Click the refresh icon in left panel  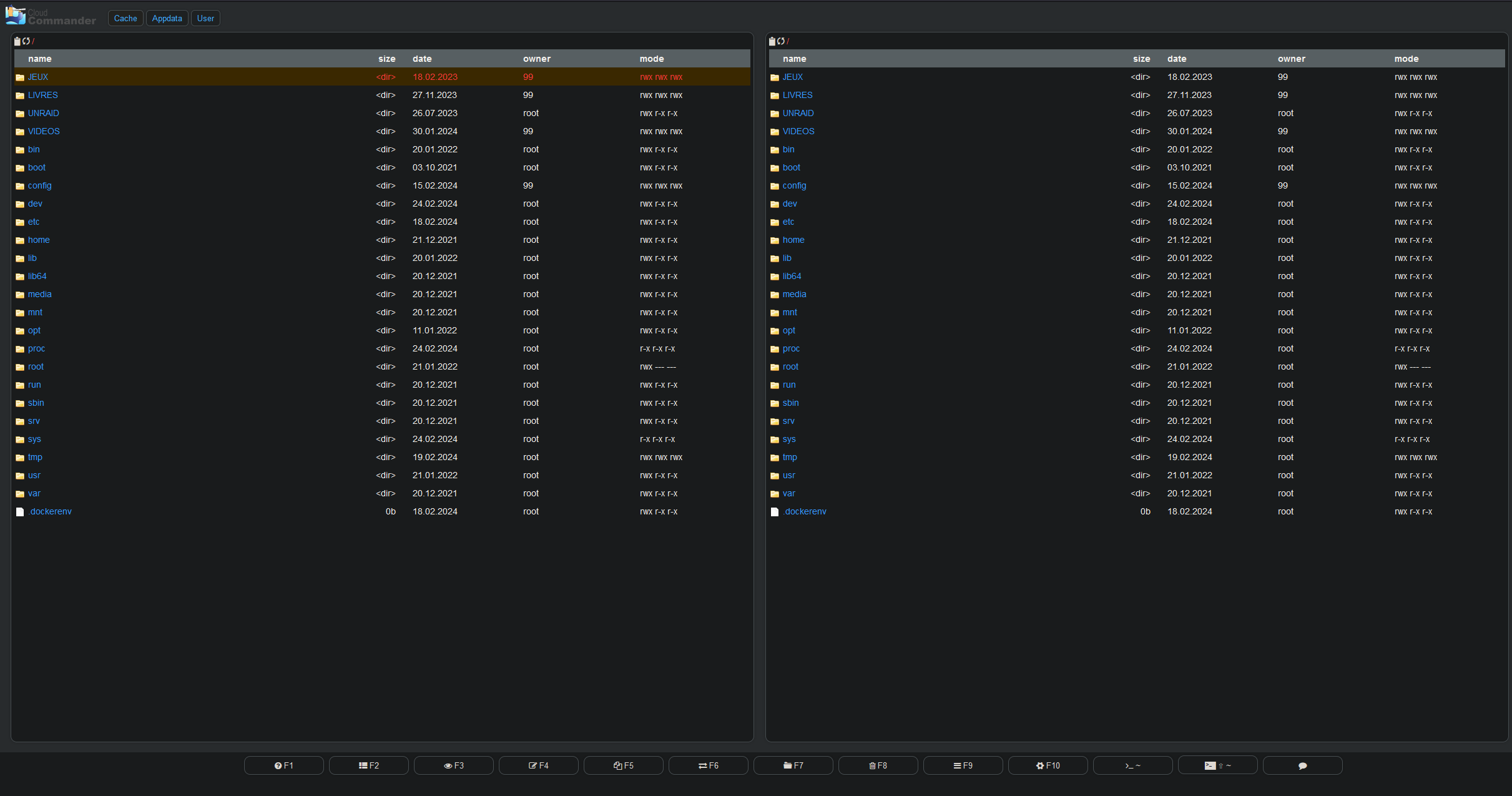tap(26, 41)
